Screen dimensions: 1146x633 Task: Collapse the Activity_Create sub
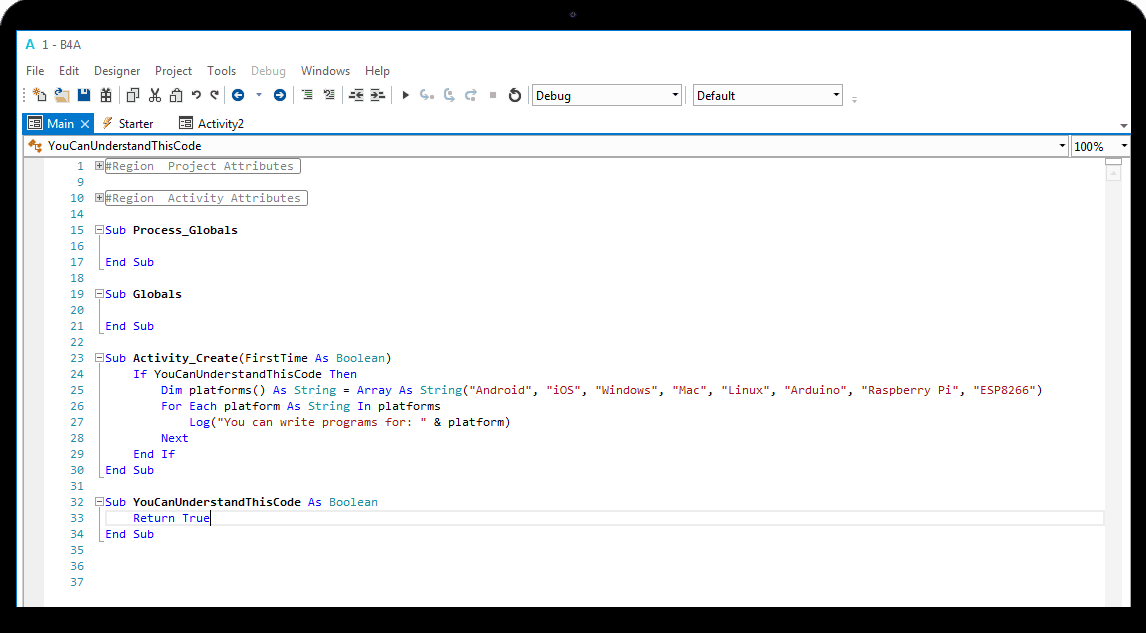(99, 358)
